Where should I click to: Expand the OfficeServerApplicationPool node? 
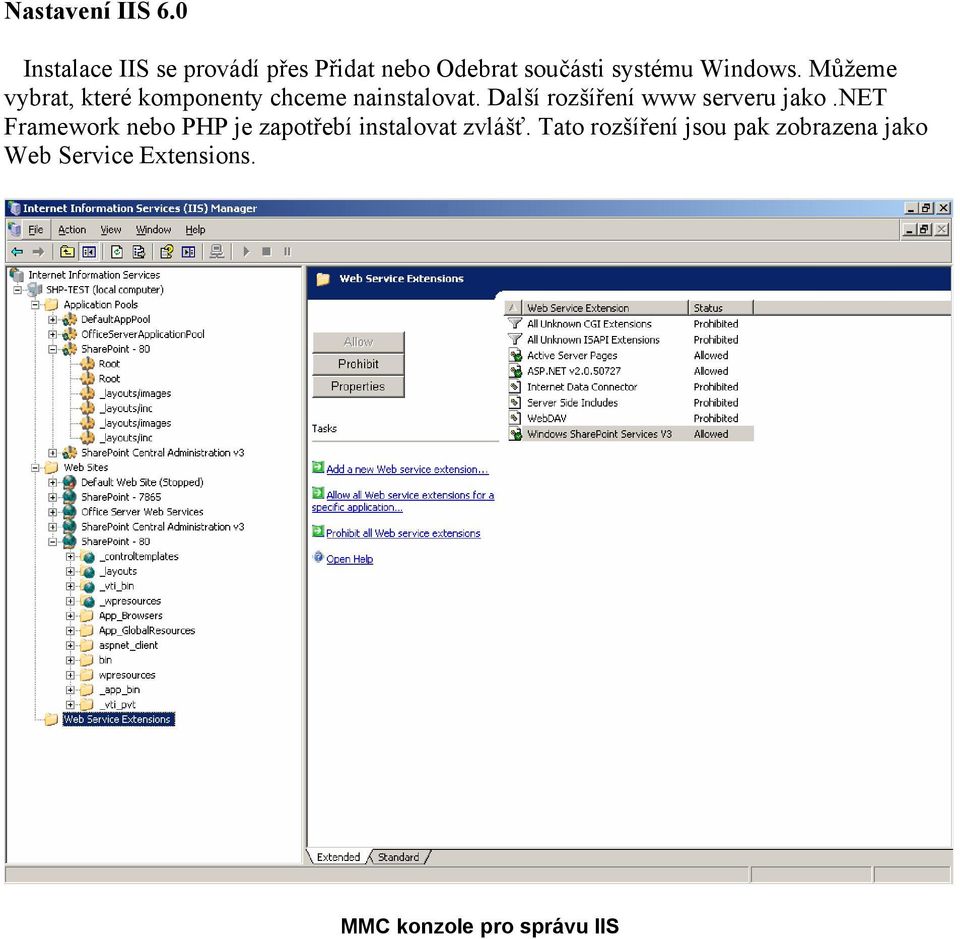click(53, 334)
